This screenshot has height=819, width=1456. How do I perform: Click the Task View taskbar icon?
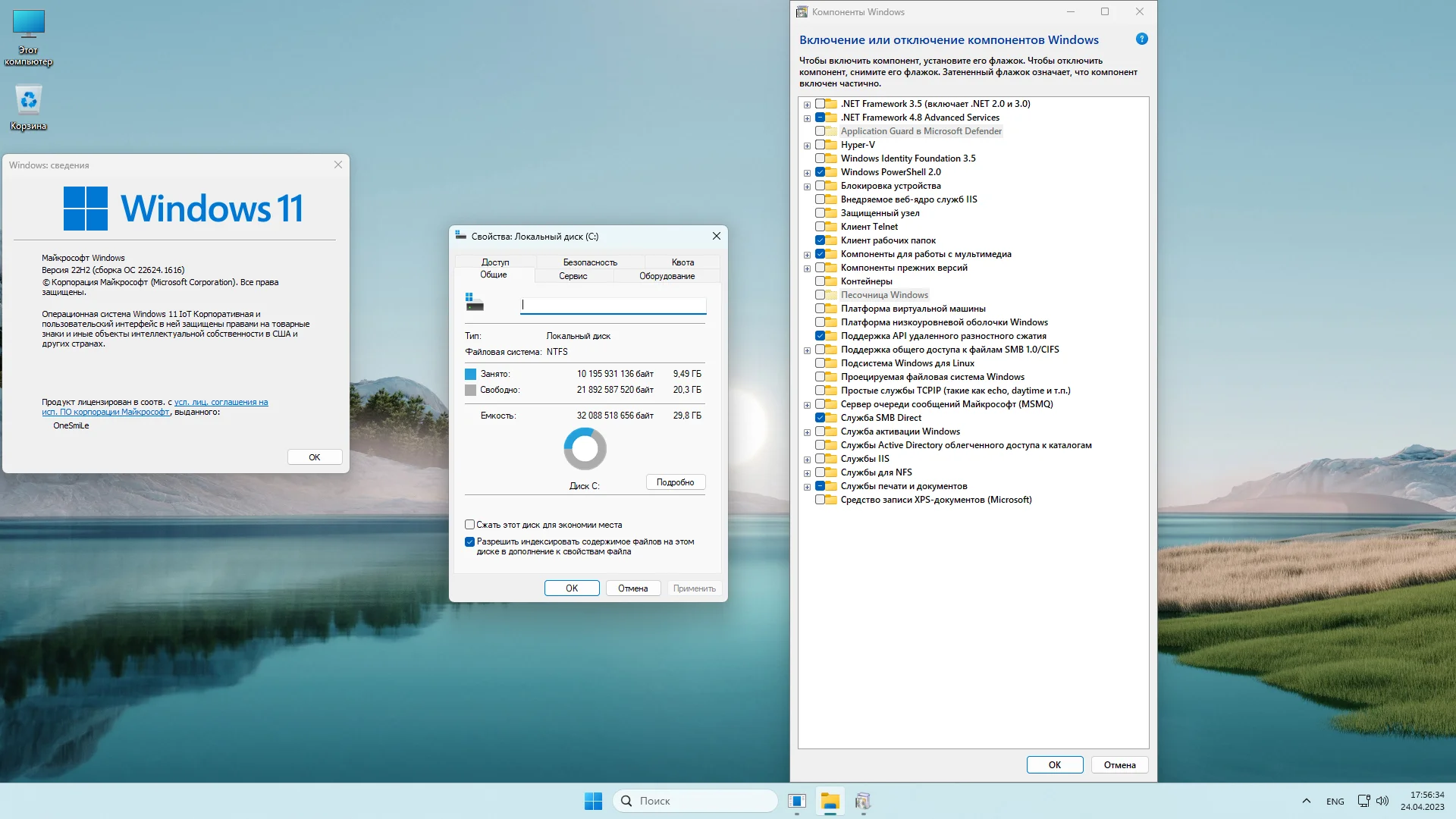(796, 801)
